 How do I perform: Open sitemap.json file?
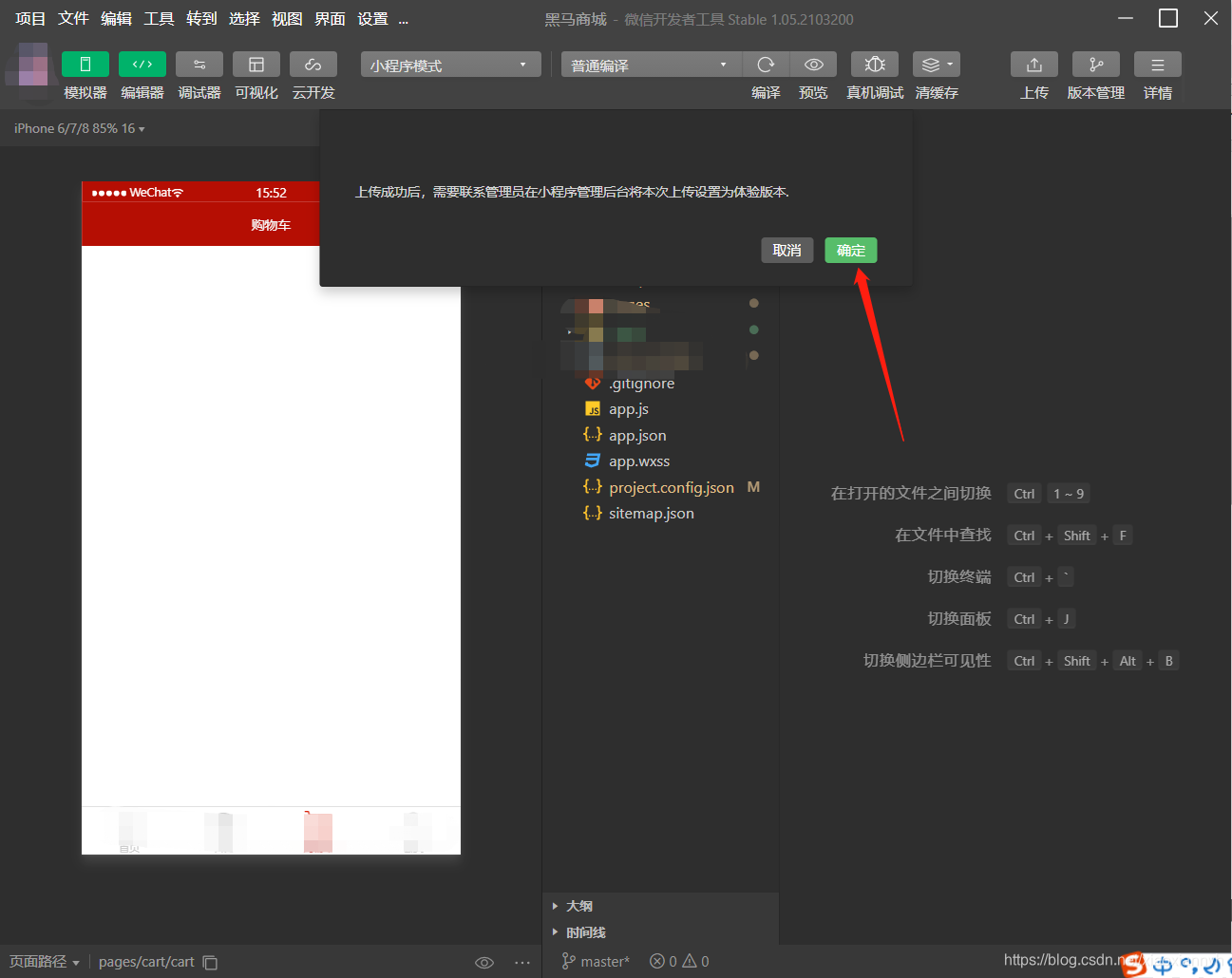652,513
